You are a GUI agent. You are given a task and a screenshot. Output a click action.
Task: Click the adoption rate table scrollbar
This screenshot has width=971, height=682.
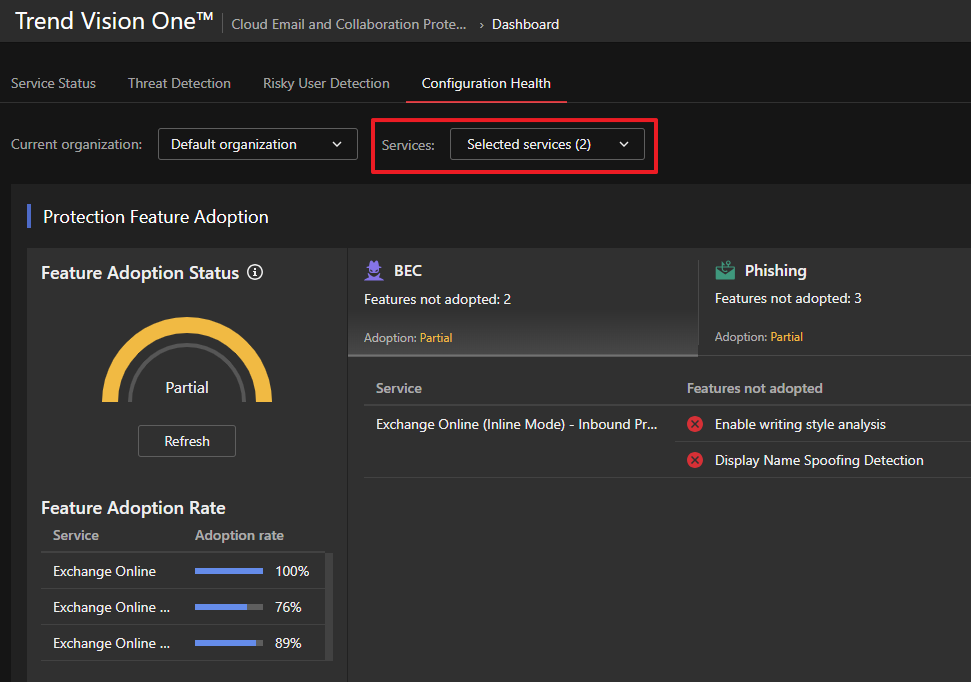point(329,605)
